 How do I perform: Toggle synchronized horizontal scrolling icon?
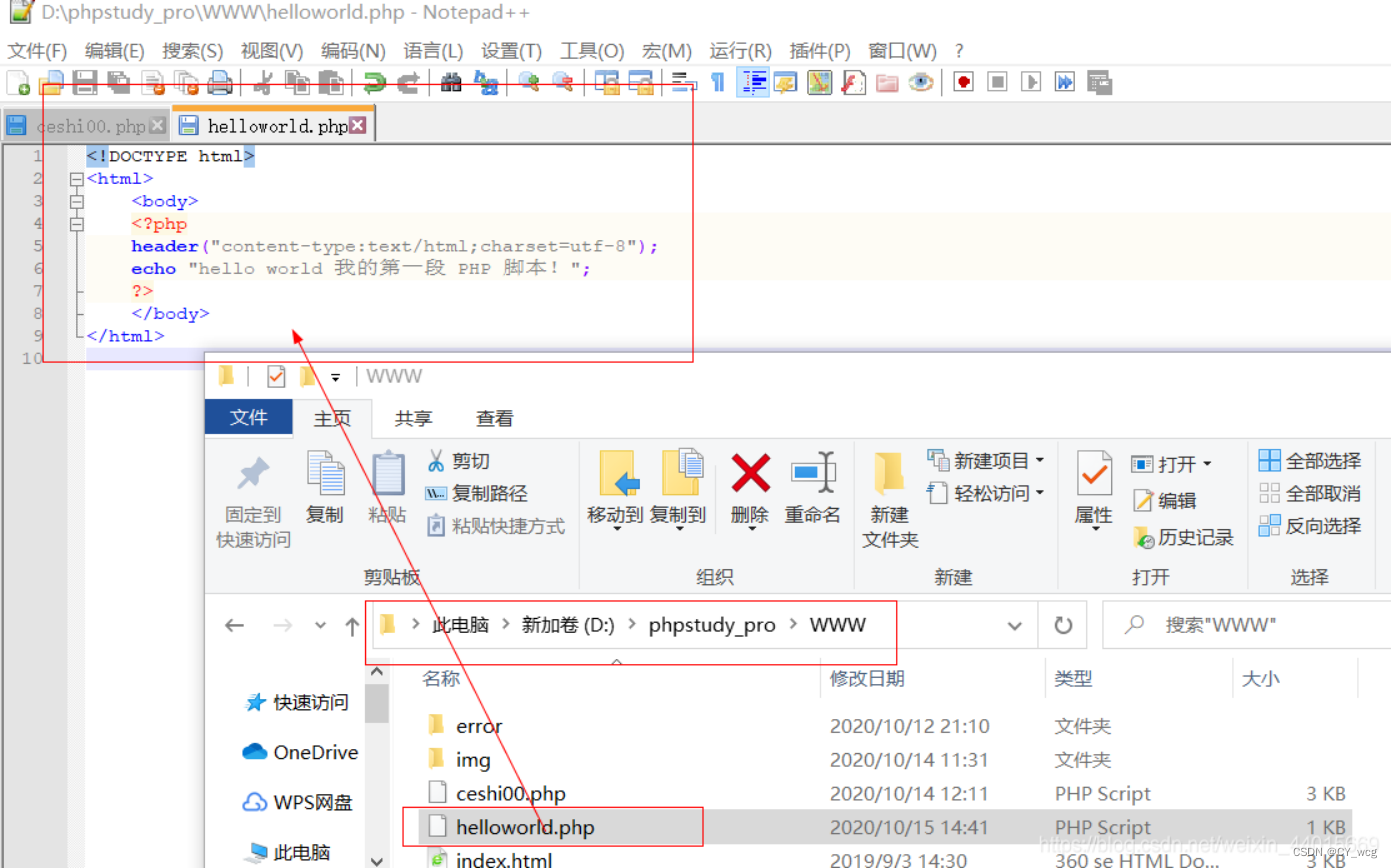[640, 83]
